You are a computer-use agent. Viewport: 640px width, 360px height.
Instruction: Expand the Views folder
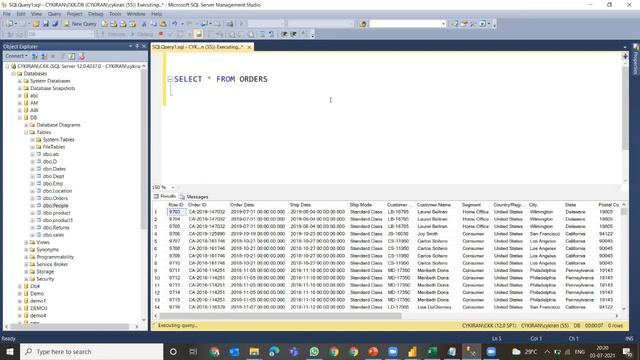point(26,242)
